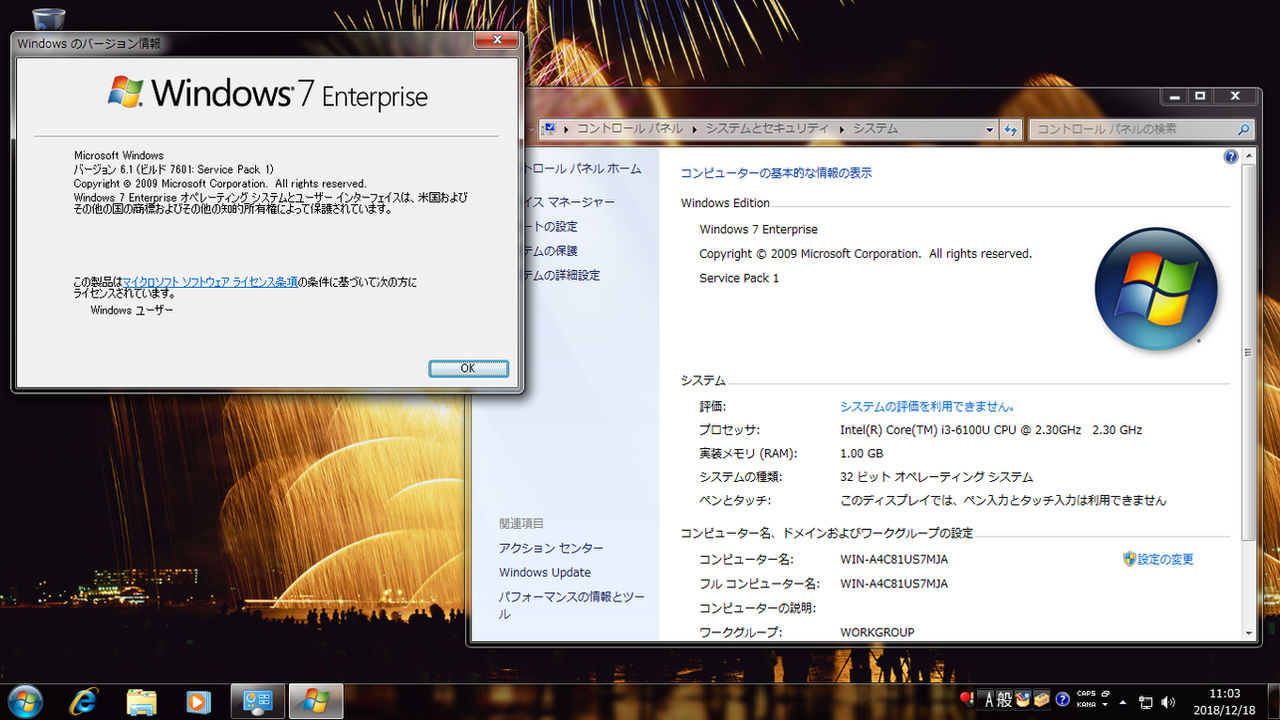Image resolution: width=1280 pixels, height=720 pixels.
Task: Open パフォーマンスの情報とツール link
Action: click(x=572, y=605)
